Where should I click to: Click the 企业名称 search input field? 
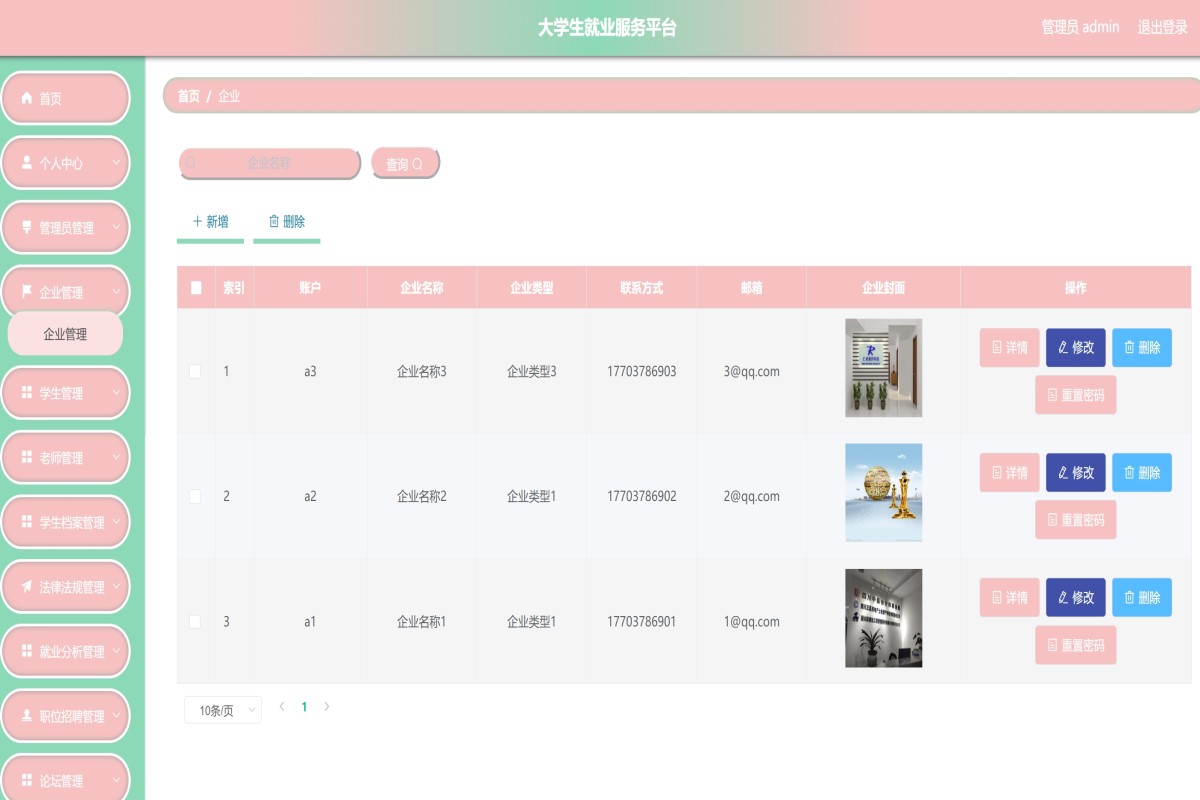pos(270,163)
